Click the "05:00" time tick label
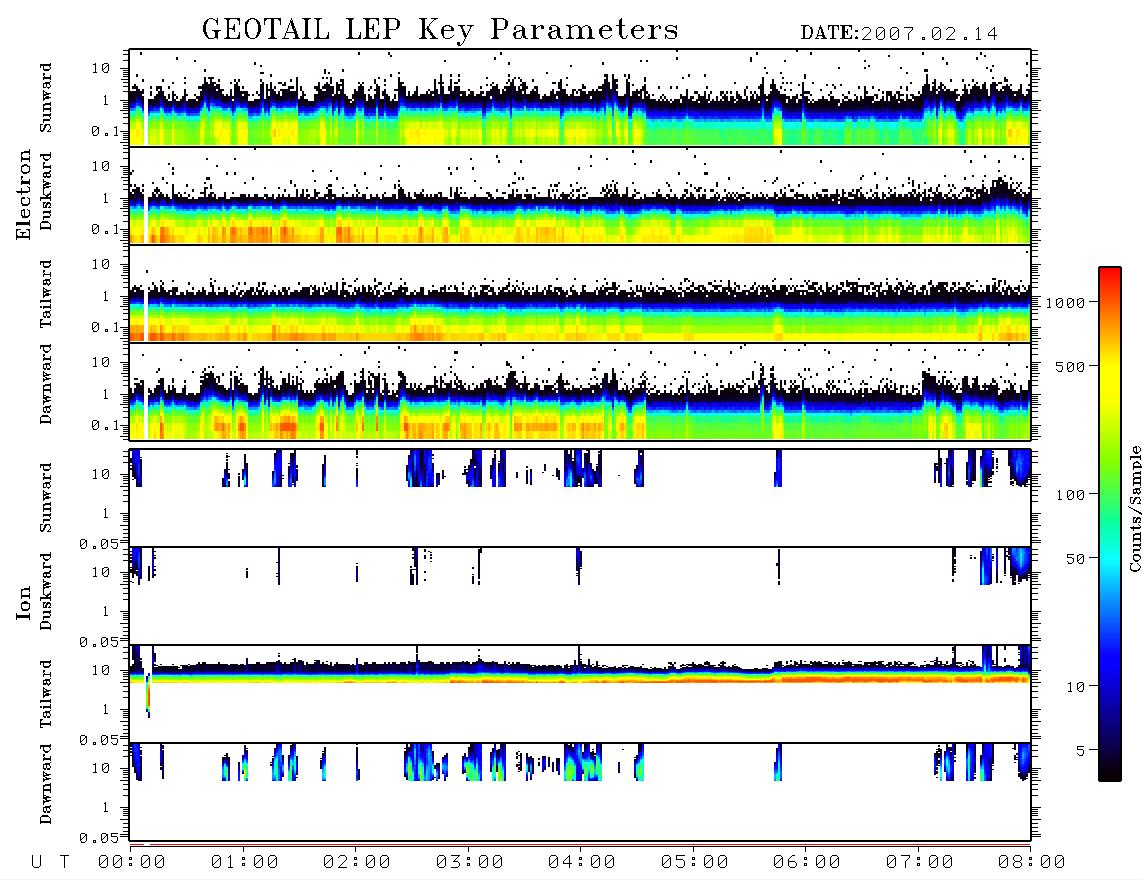This screenshot has width=1142, height=880. click(x=695, y=862)
